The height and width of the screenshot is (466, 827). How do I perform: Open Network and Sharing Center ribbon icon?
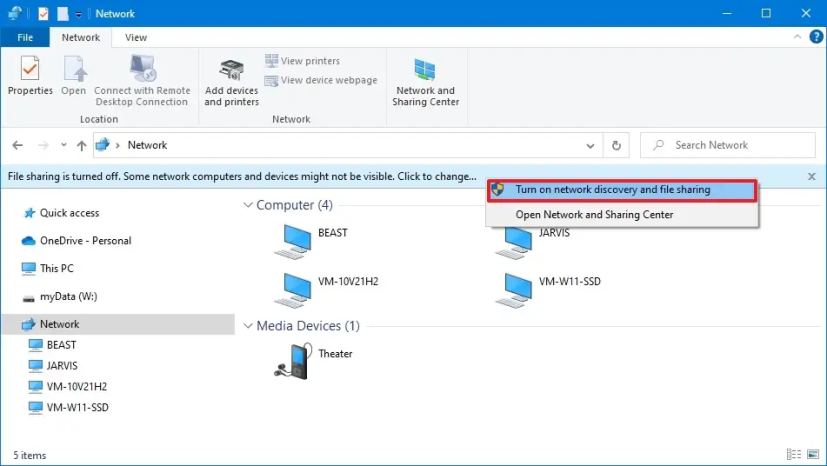[x=426, y=81]
